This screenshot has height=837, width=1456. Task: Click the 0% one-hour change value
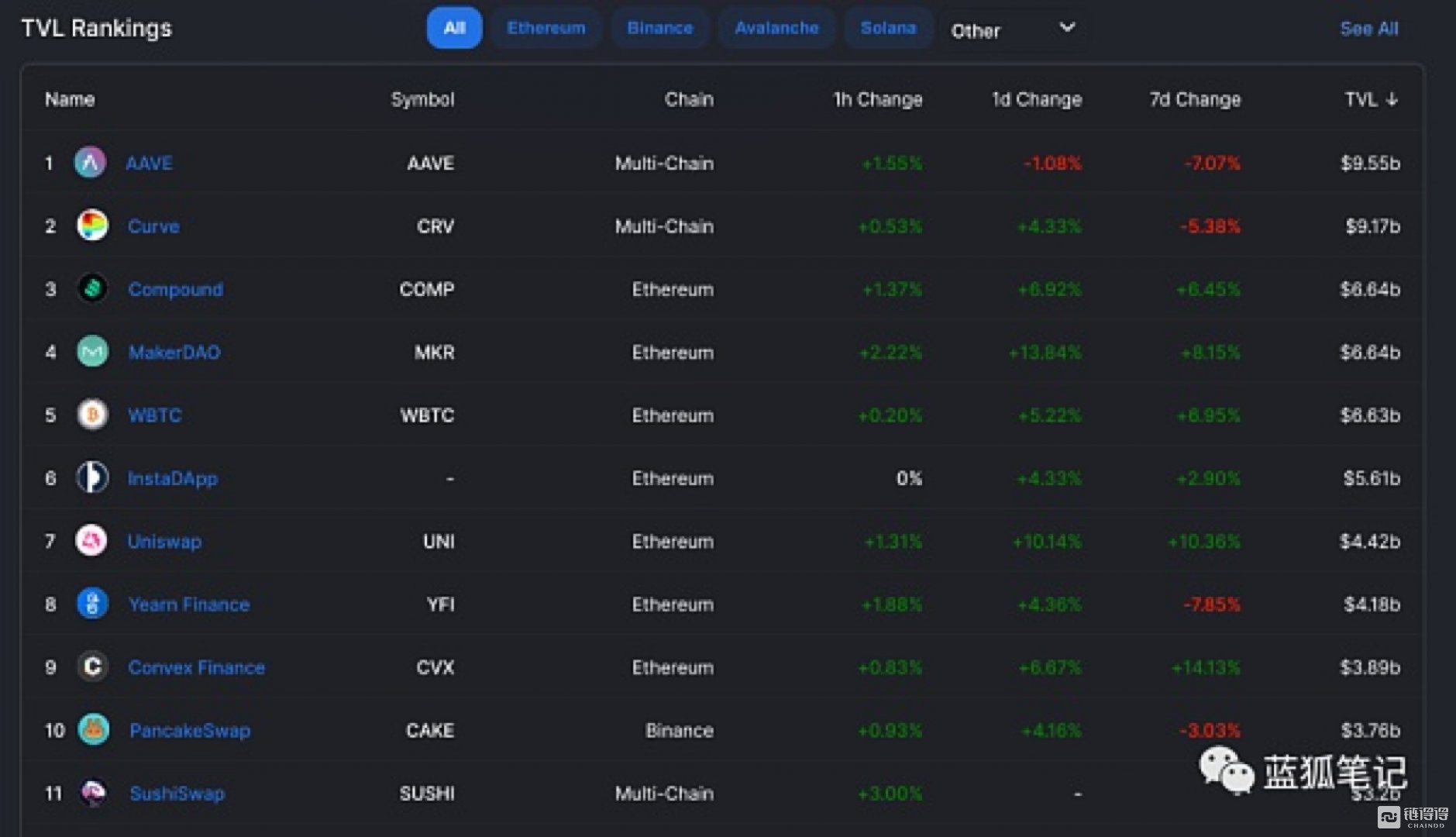pyautogui.click(x=909, y=478)
